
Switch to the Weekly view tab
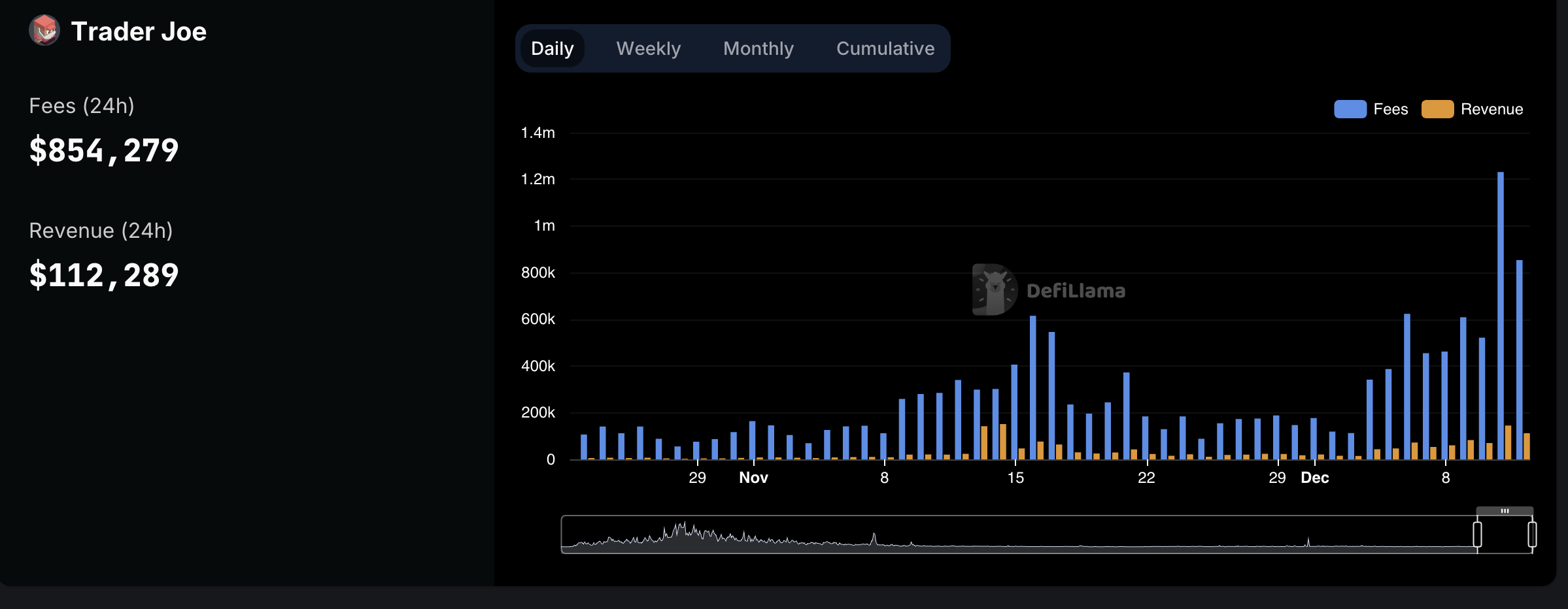pyautogui.click(x=649, y=48)
